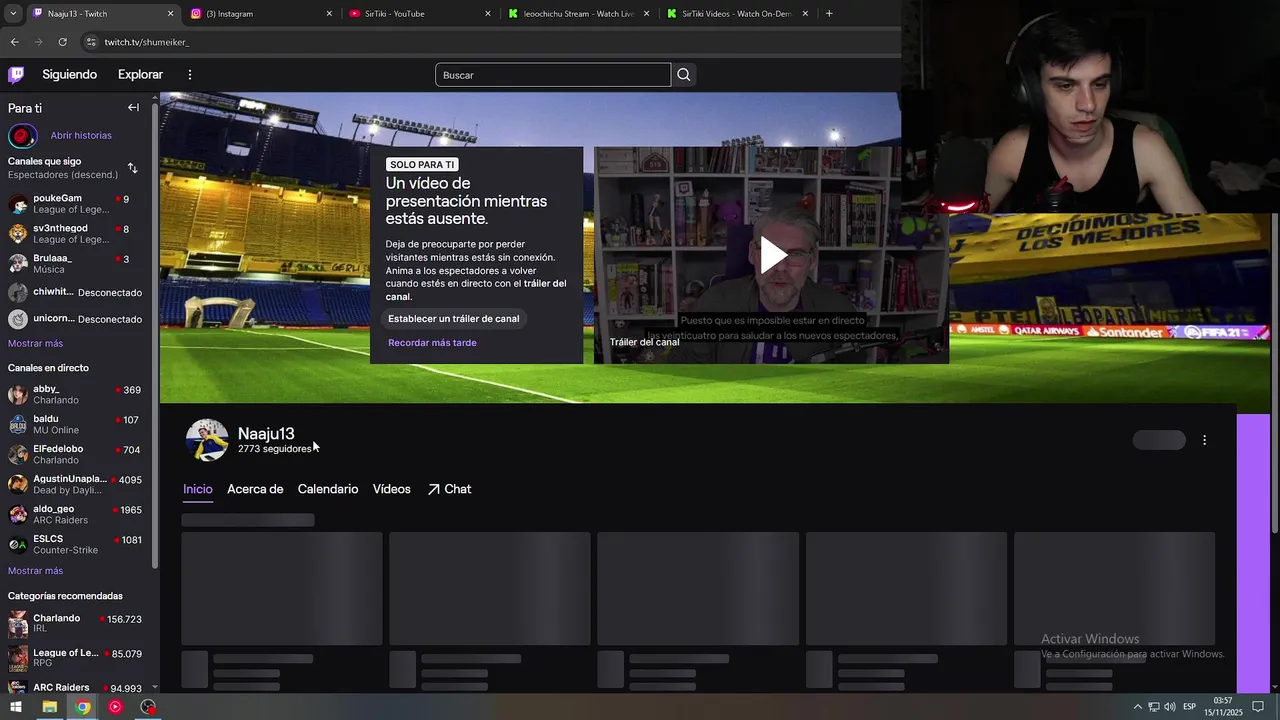This screenshot has width=1280, height=720.
Task: Open the Windows notification center
Action: click(1259, 707)
